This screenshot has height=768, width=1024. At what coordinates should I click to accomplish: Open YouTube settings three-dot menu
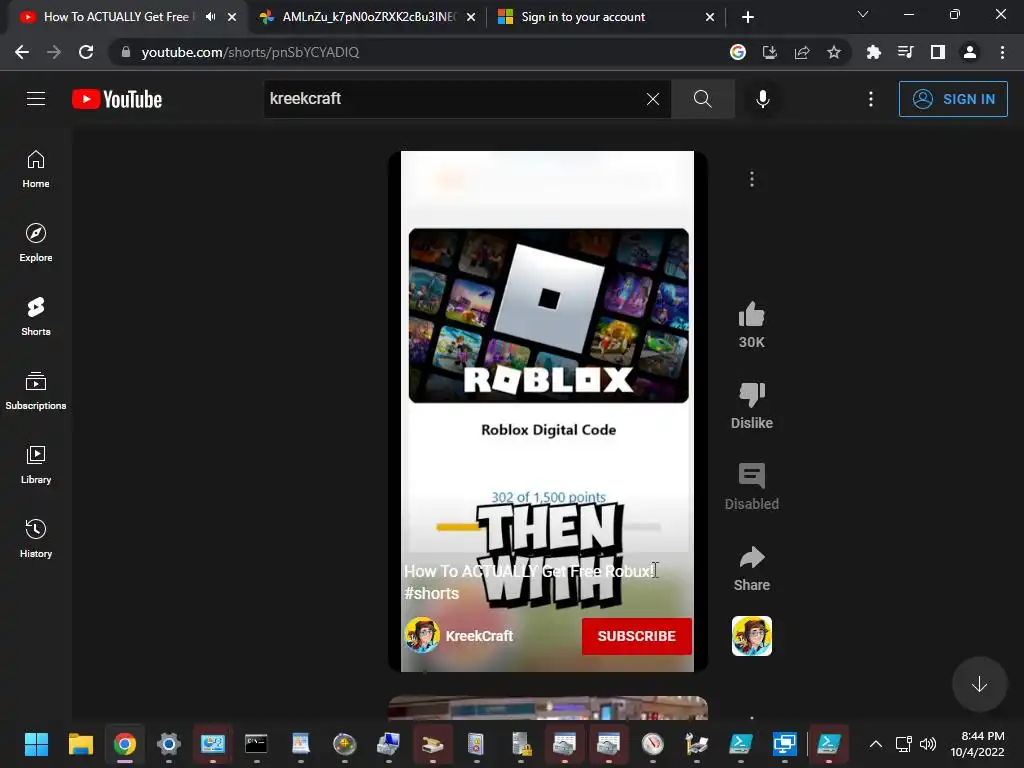tap(871, 99)
